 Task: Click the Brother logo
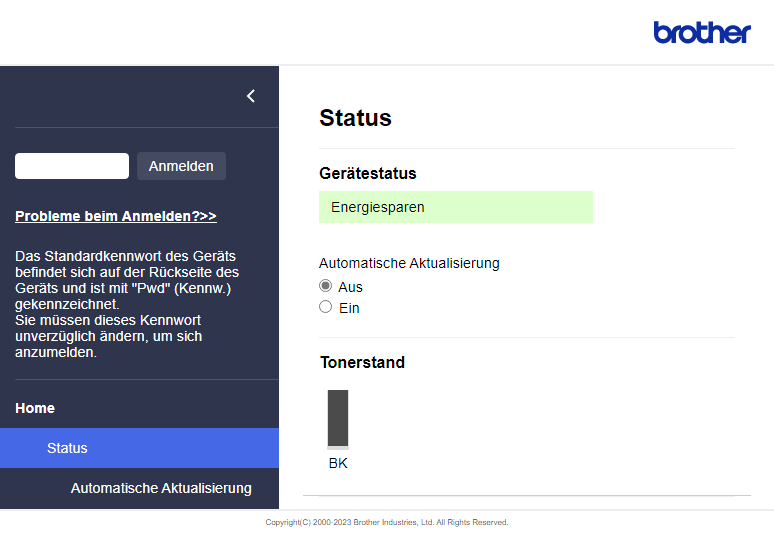click(x=701, y=33)
